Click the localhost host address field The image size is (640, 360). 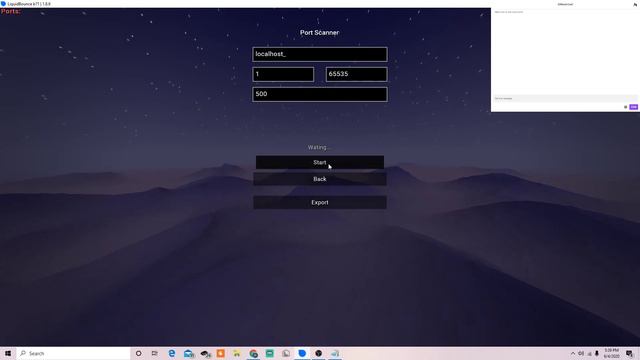pyautogui.click(x=320, y=54)
